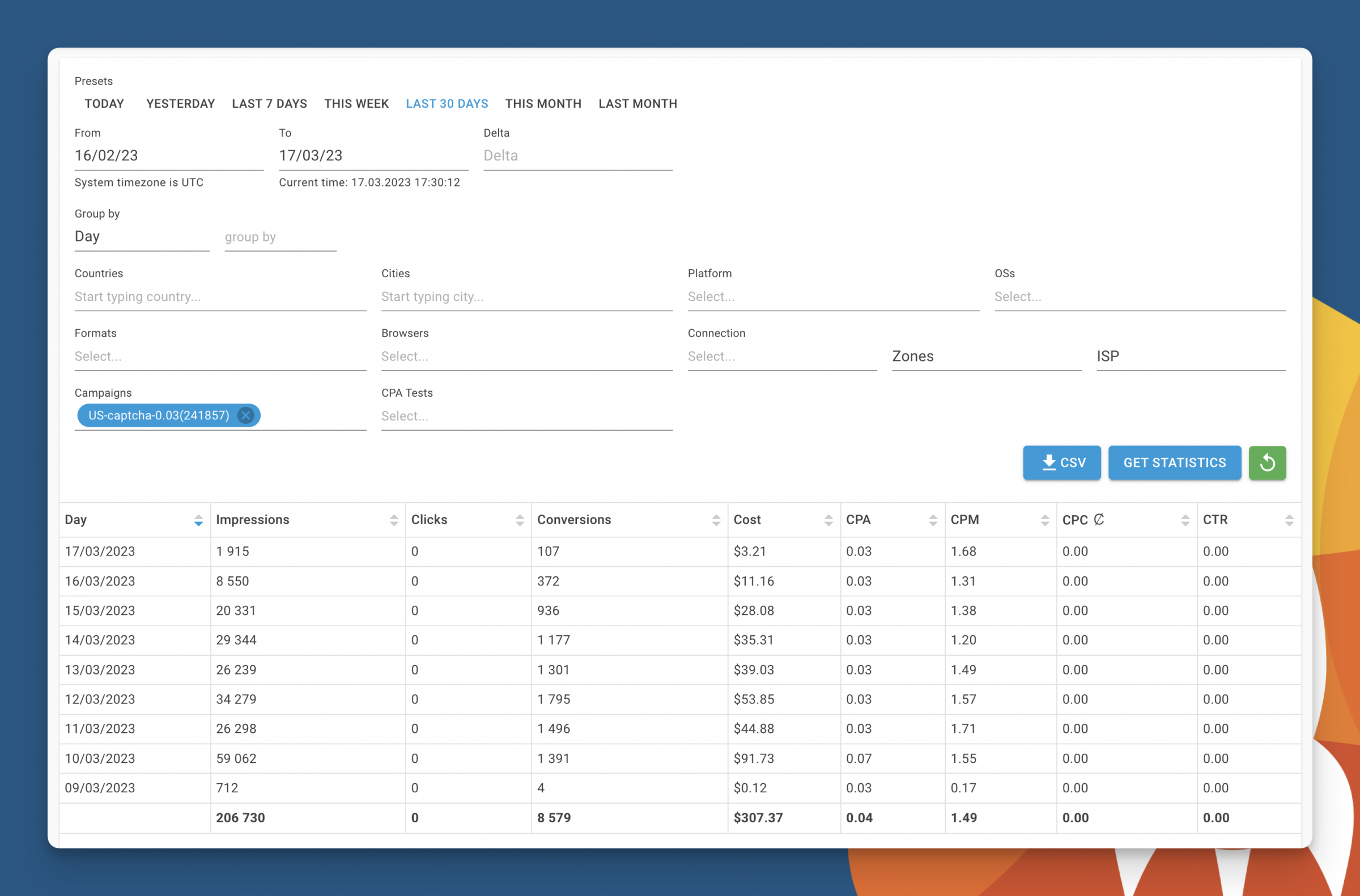Open the Formats select dropdown
Screen dimensions: 1360x896
pos(220,356)
